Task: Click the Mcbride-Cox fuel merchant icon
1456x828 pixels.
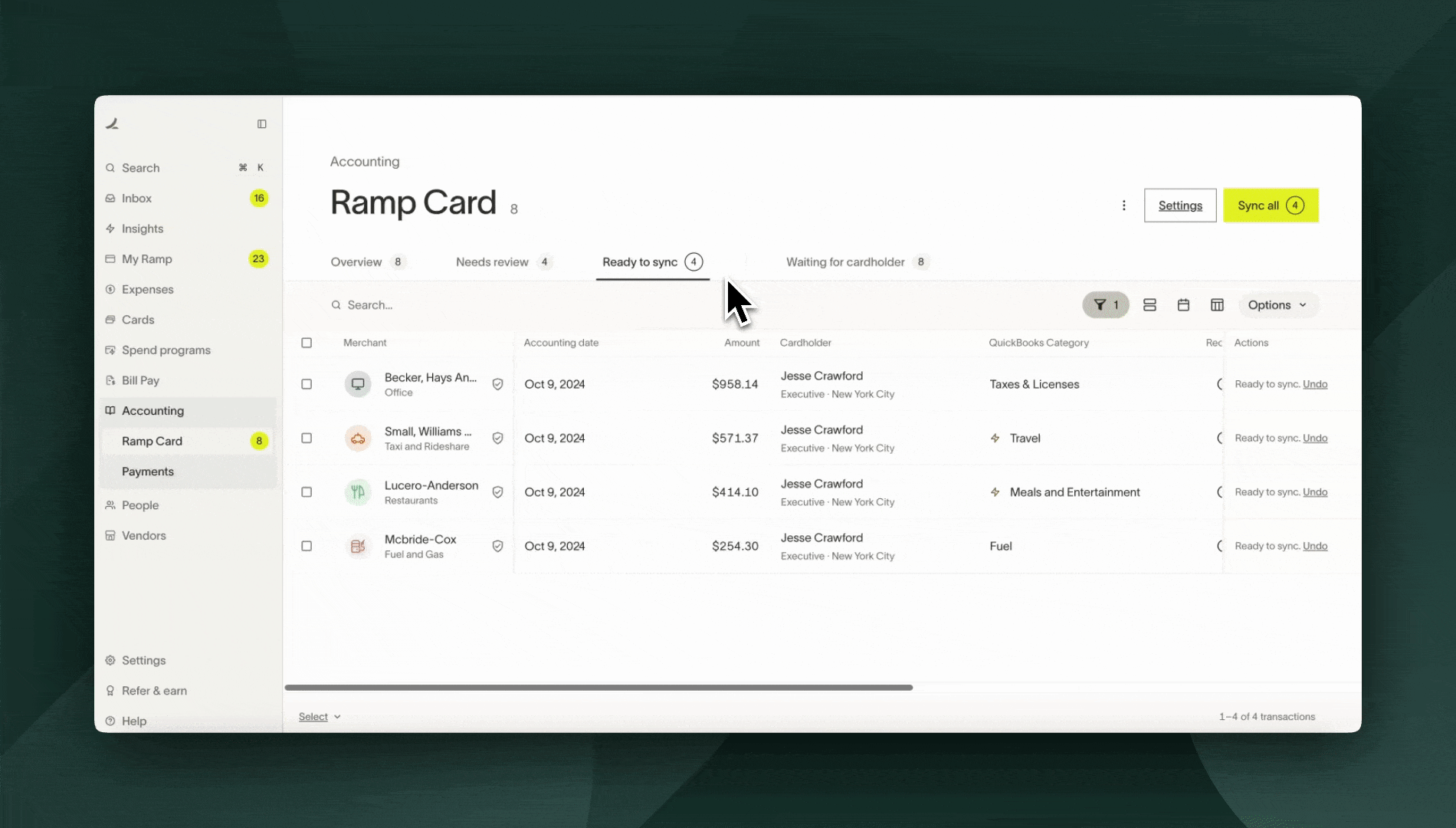Action: [x=358, y=546]
